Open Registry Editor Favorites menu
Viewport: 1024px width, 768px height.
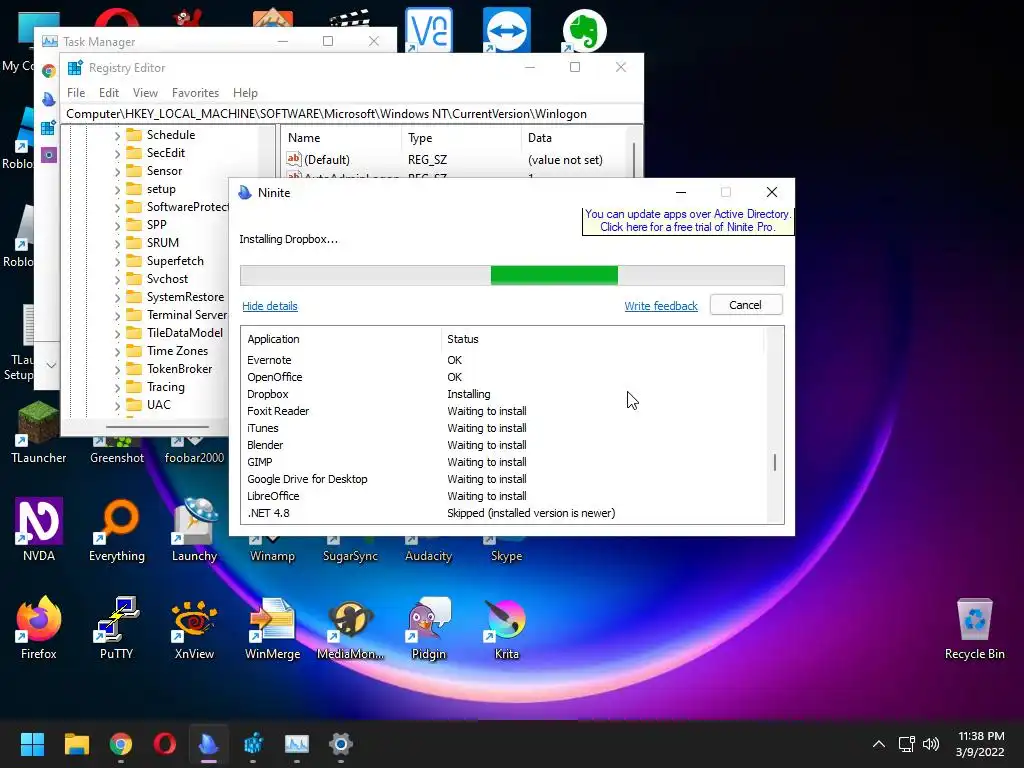tap(195, 93)
